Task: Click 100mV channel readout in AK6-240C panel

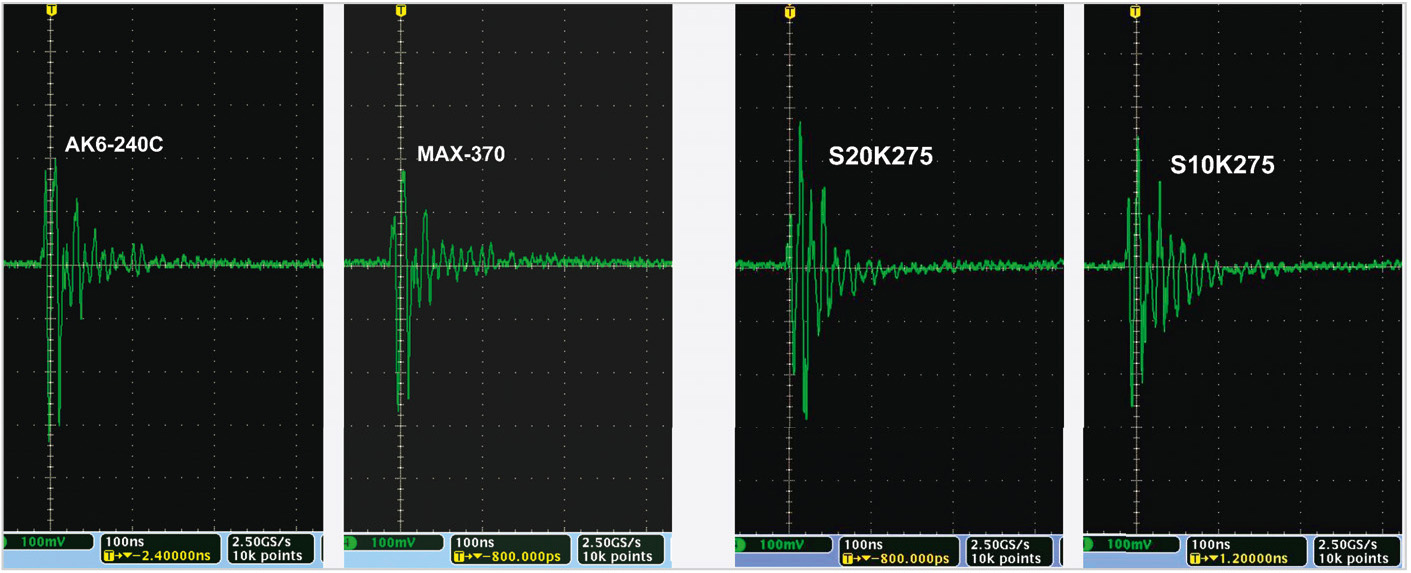Action: 48,543
